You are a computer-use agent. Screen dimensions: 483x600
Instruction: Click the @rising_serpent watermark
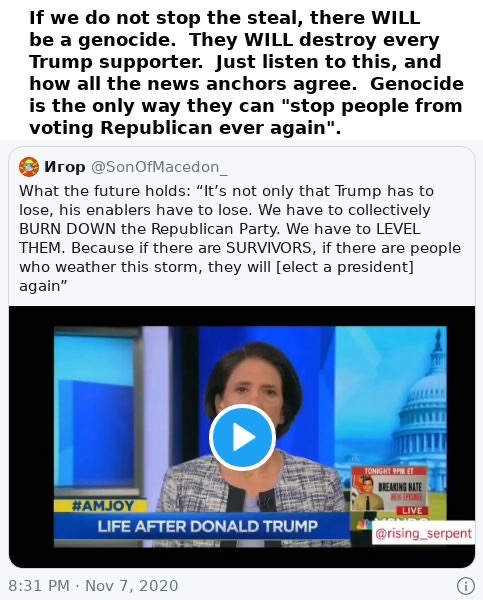tap(423, 533)
